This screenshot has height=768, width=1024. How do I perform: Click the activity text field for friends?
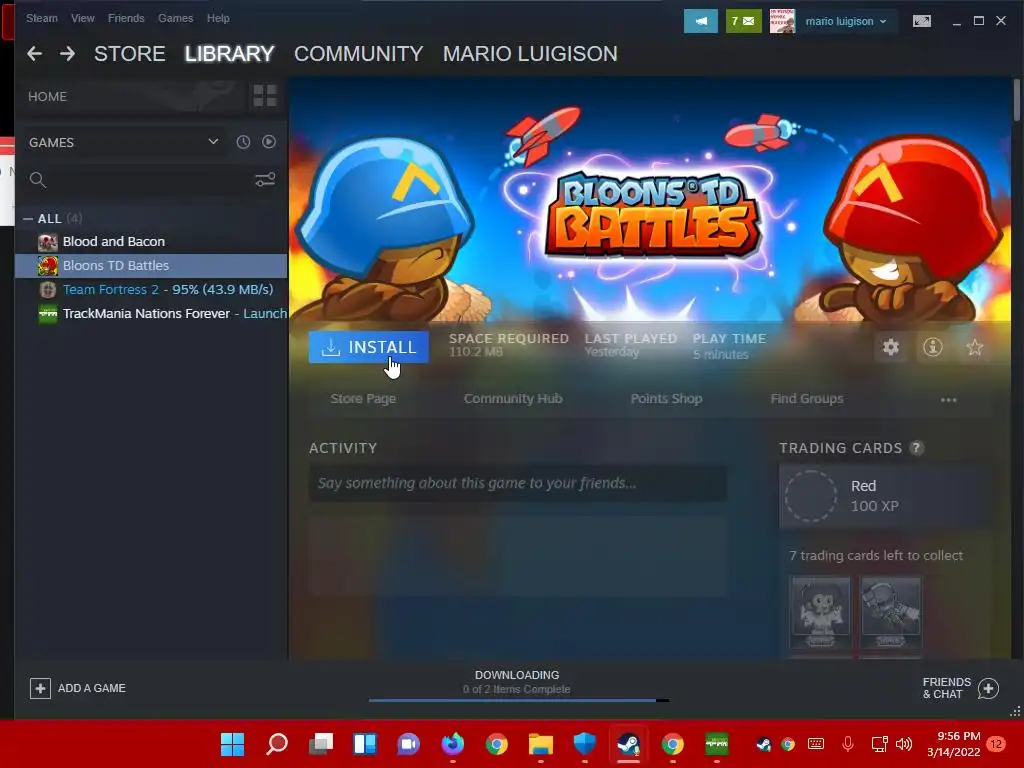(518, 483)
